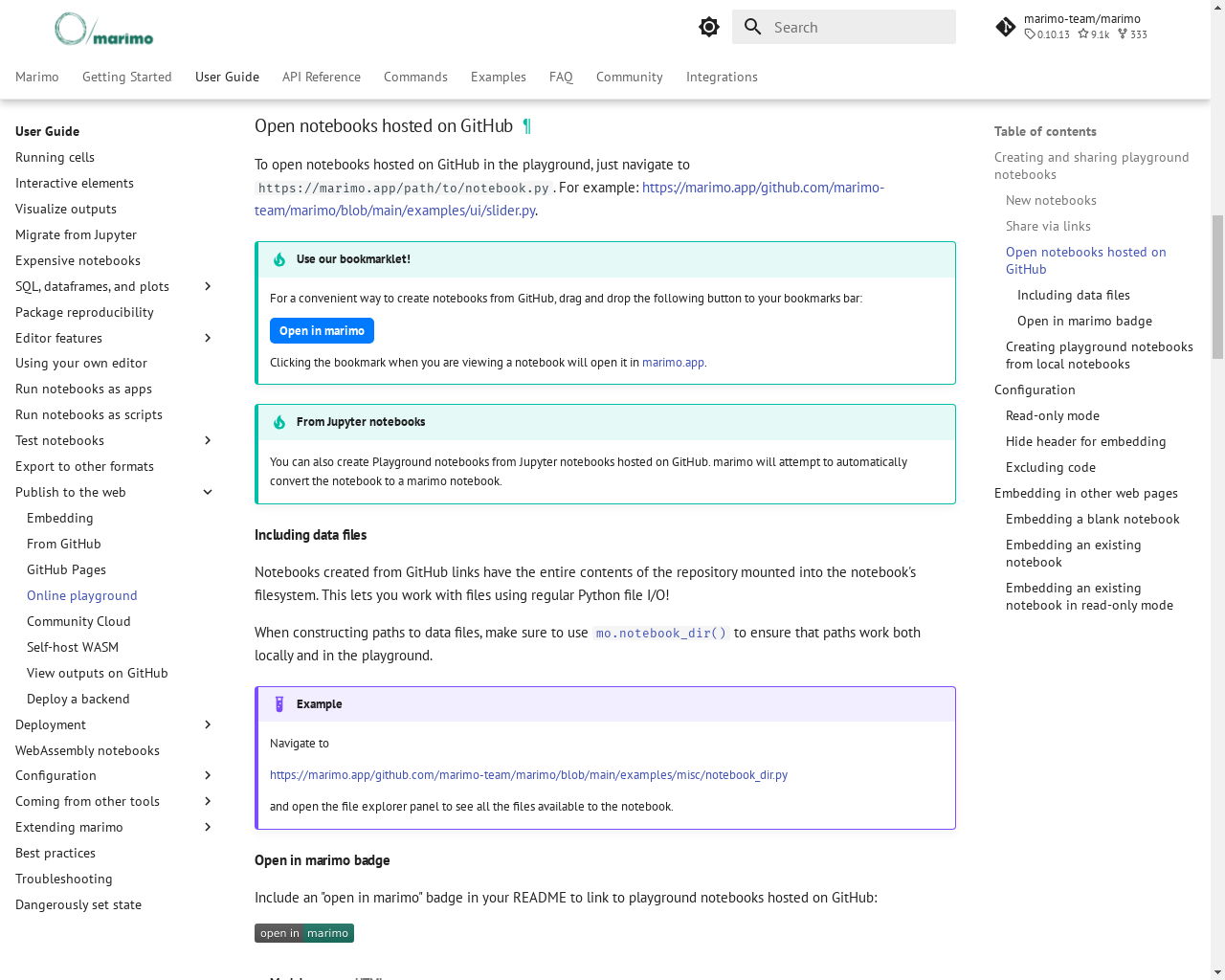Image resolution: width=1225 pixels, height=980 pixels.
Task: Expand the Editor features section
Action: coord(208,338)
